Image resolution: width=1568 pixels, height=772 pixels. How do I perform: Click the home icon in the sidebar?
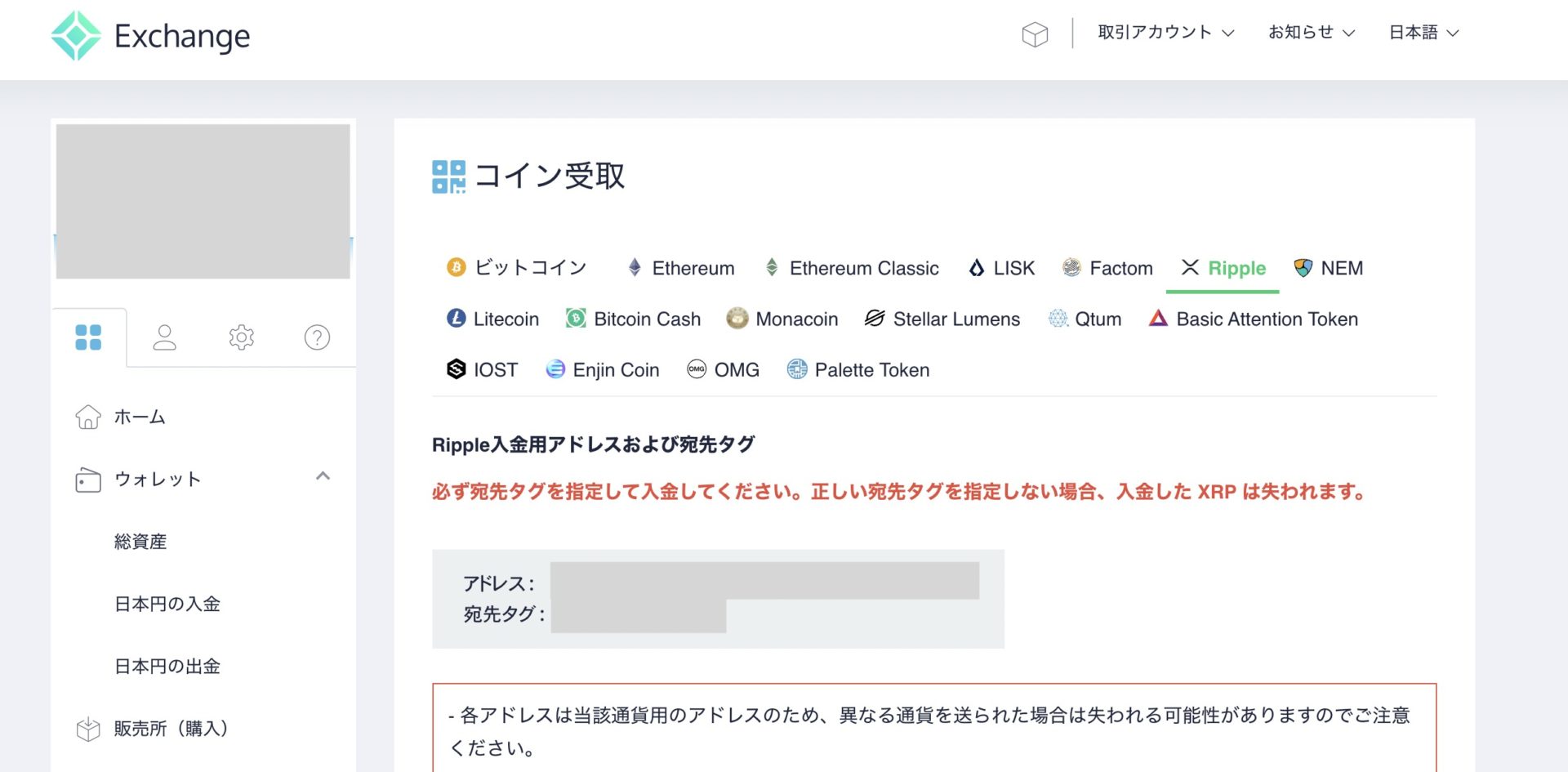pos(88,417)
